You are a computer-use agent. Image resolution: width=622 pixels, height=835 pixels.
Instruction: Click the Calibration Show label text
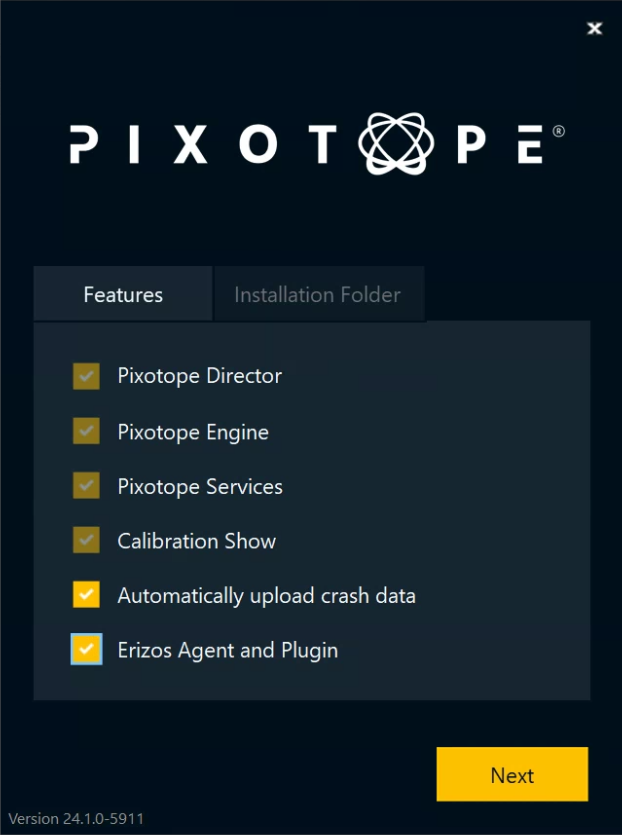(x=196, y=541)
